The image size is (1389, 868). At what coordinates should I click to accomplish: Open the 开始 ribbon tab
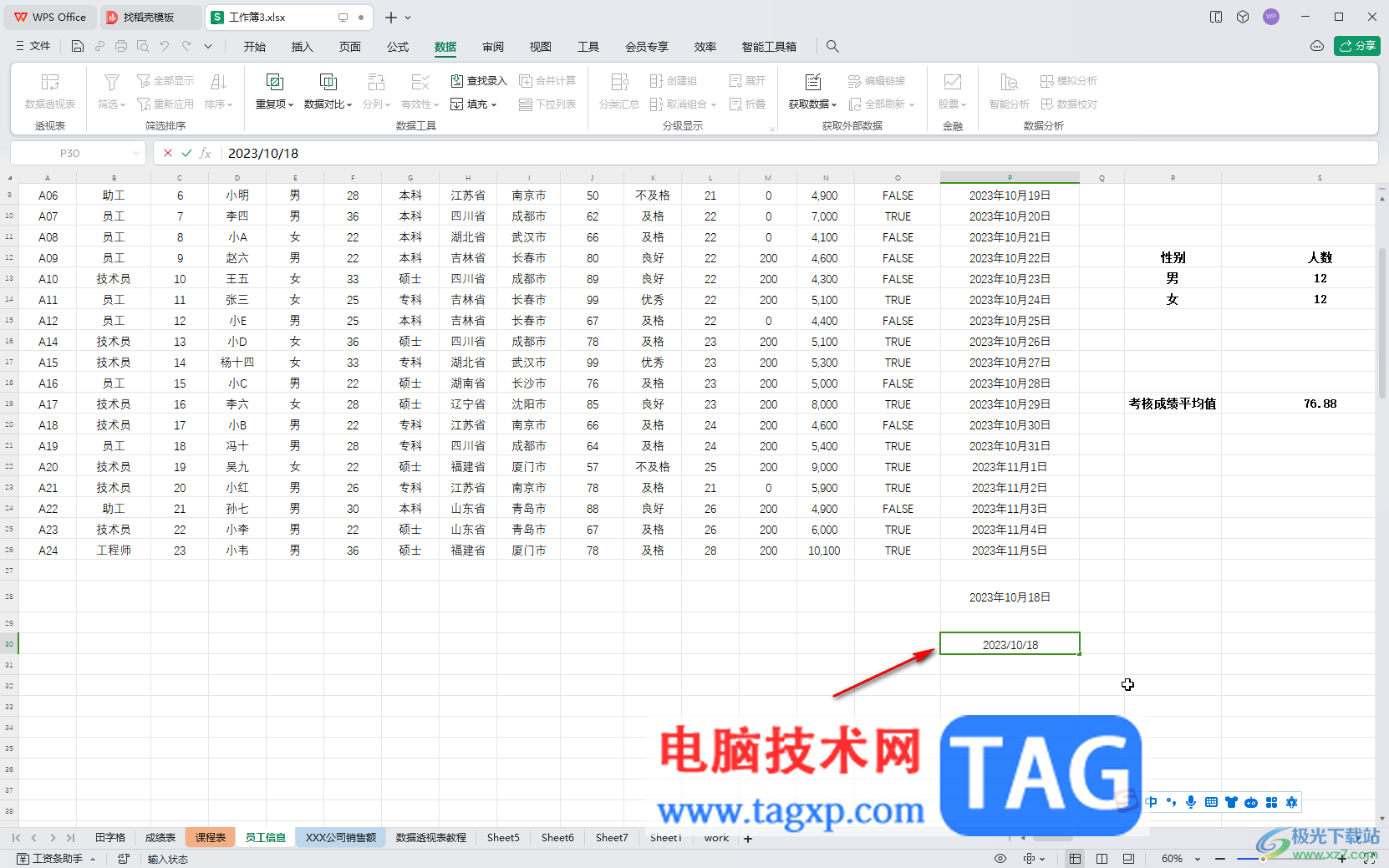pos(255,47)
